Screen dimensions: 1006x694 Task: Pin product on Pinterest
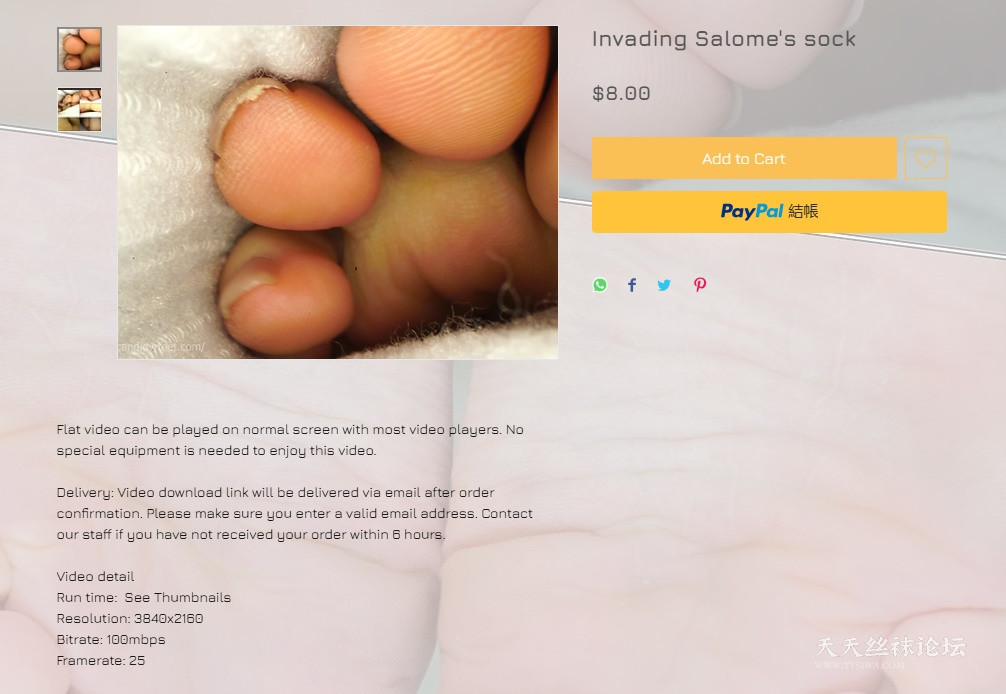(700, 285)
